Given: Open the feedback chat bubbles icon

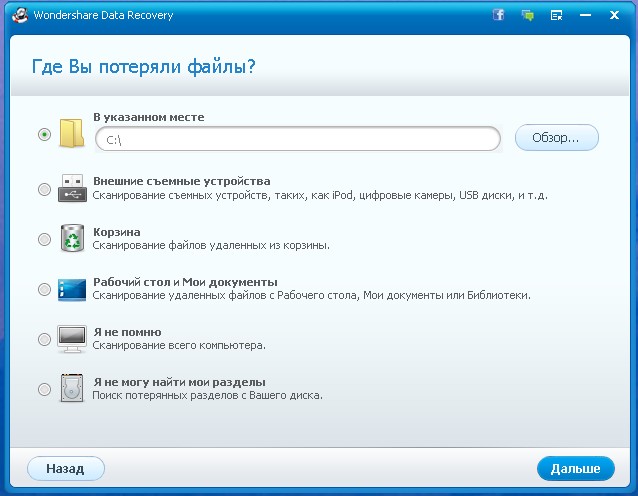Looking at the screenshot, I should click(527, 15).
